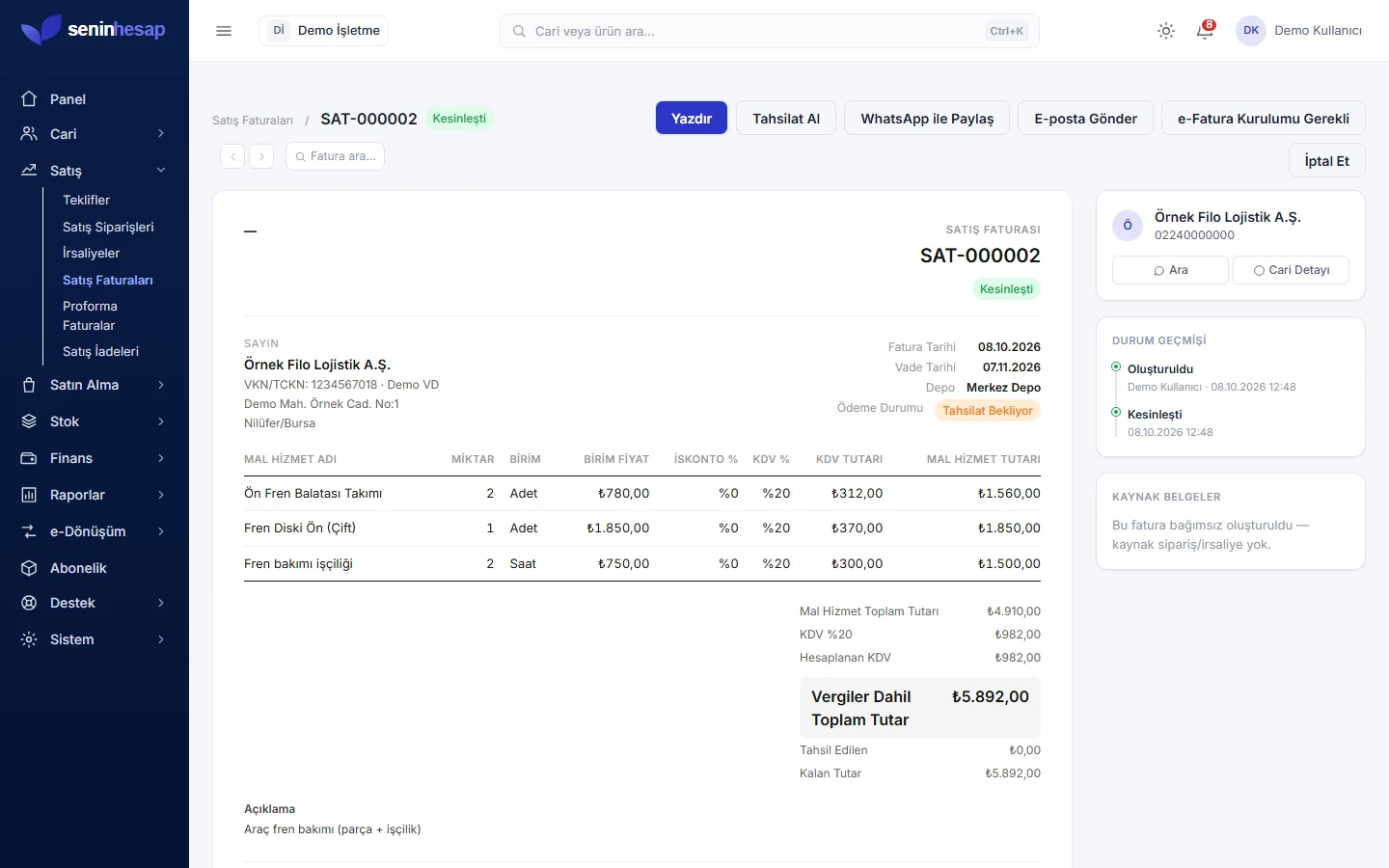1389x868 pixels.
Task: Open Panel home icon in sidebar
Action: 29,98
